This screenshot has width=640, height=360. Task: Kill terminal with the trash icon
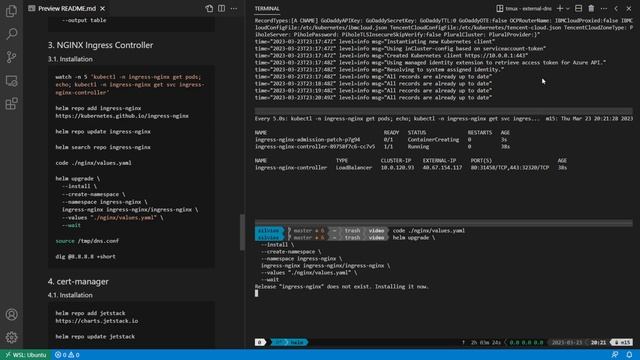pyautogui.click(x=591, y=8)
